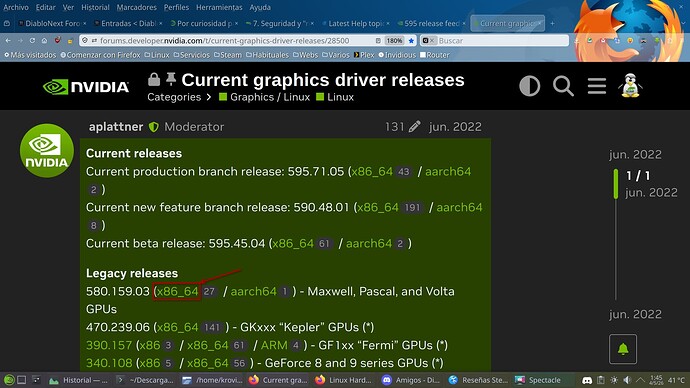Viewport: 690px width, 388px height.
Task: Open the Historial menu
Action: coord(95,7)
